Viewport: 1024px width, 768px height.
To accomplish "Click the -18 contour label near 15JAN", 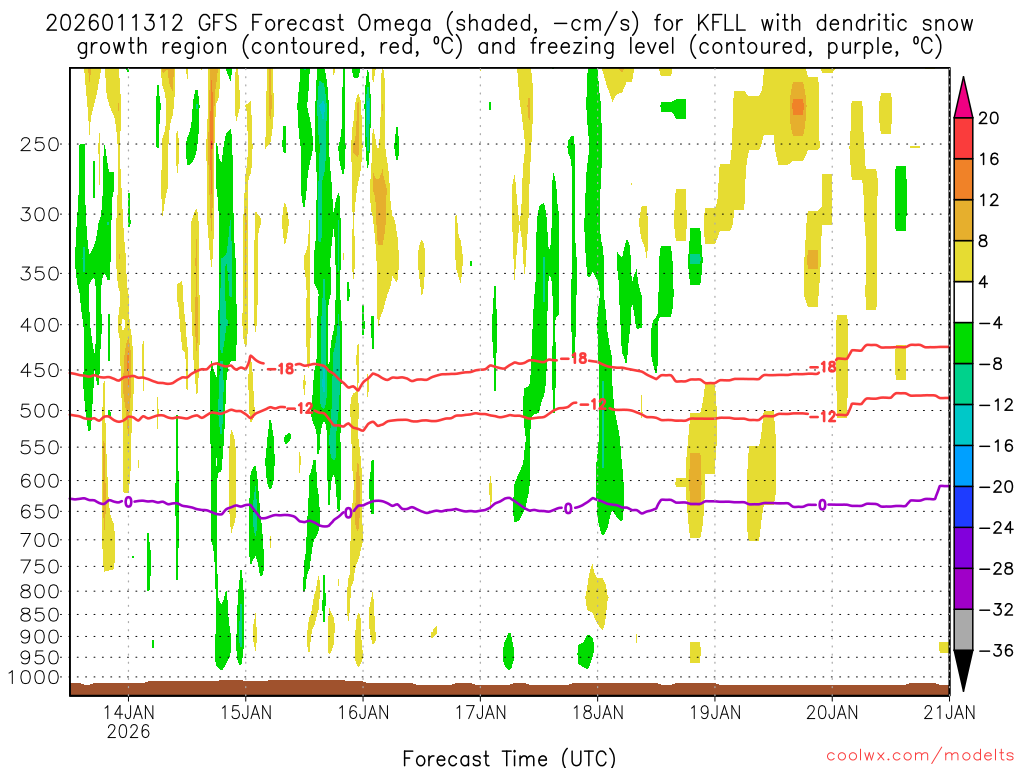I will tap(281, 369).
